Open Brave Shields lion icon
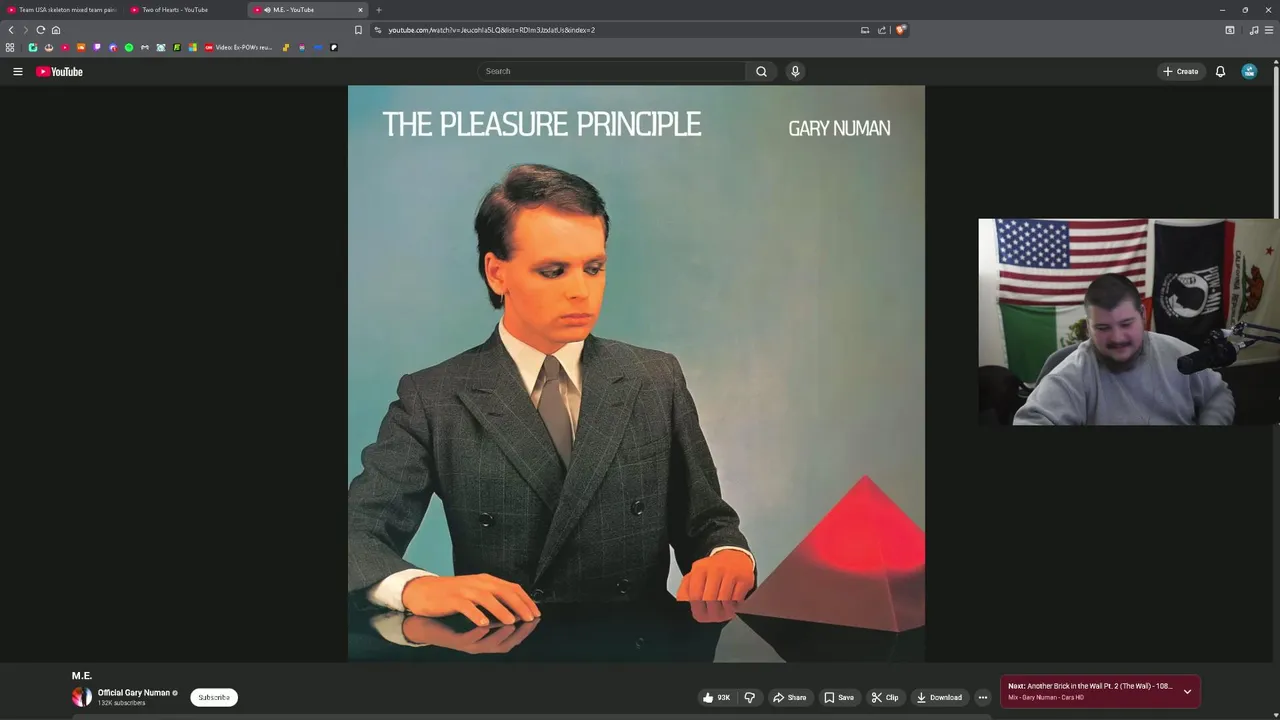This screenshot has width=1280, height=720. 900,30
